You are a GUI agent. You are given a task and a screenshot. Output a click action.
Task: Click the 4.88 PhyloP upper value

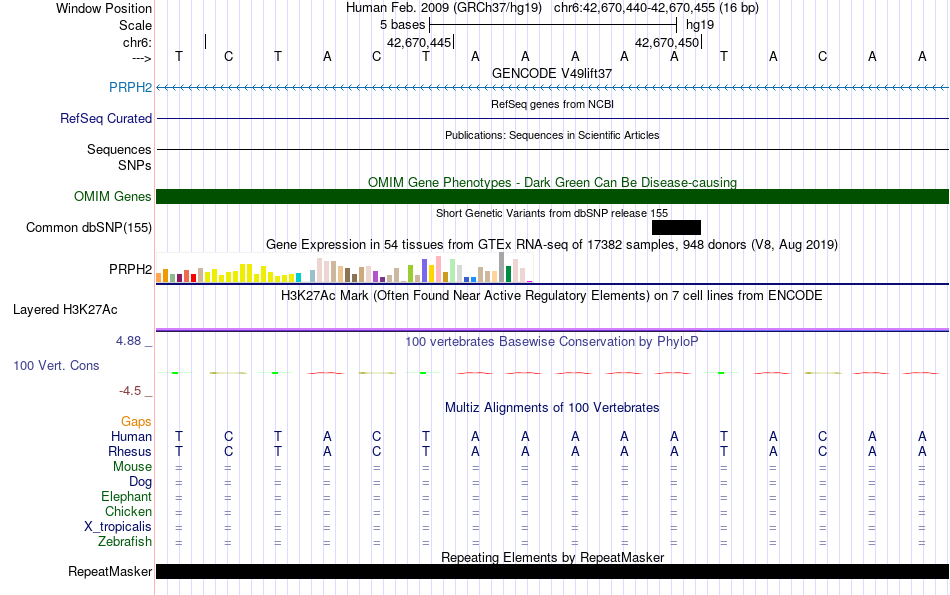(x=128, y=341)
